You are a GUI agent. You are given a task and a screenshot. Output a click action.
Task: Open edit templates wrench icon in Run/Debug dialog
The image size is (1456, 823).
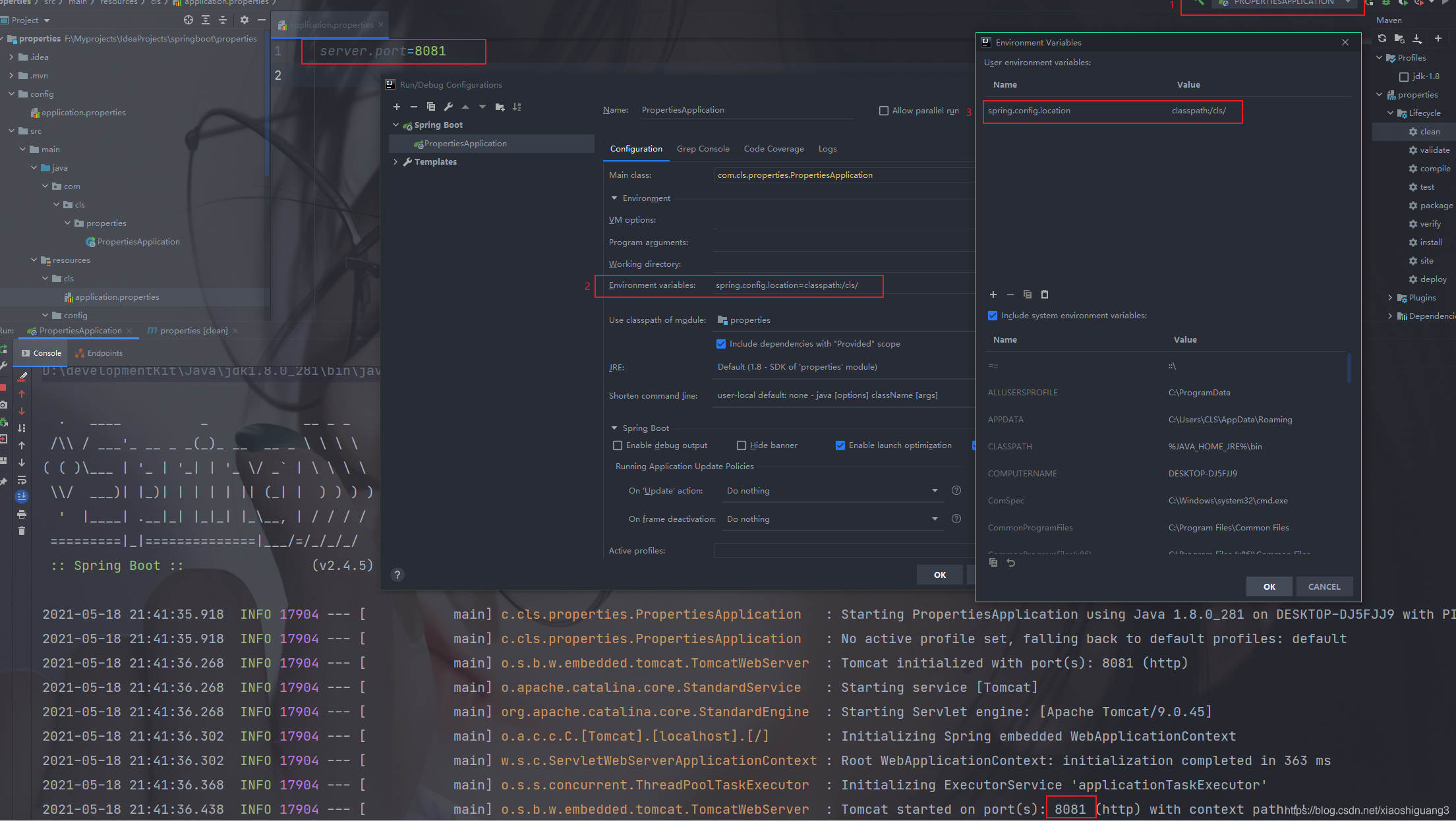(448, 107)
